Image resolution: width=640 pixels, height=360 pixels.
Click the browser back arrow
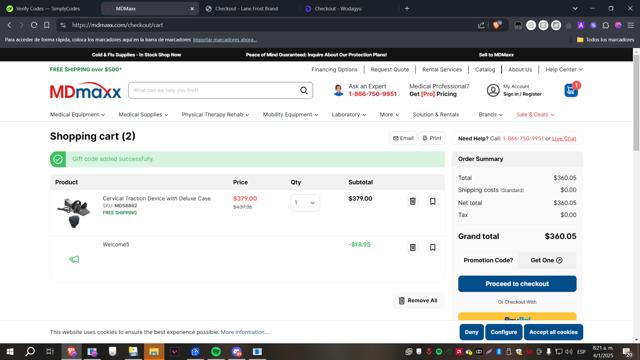tap(9, 25)
